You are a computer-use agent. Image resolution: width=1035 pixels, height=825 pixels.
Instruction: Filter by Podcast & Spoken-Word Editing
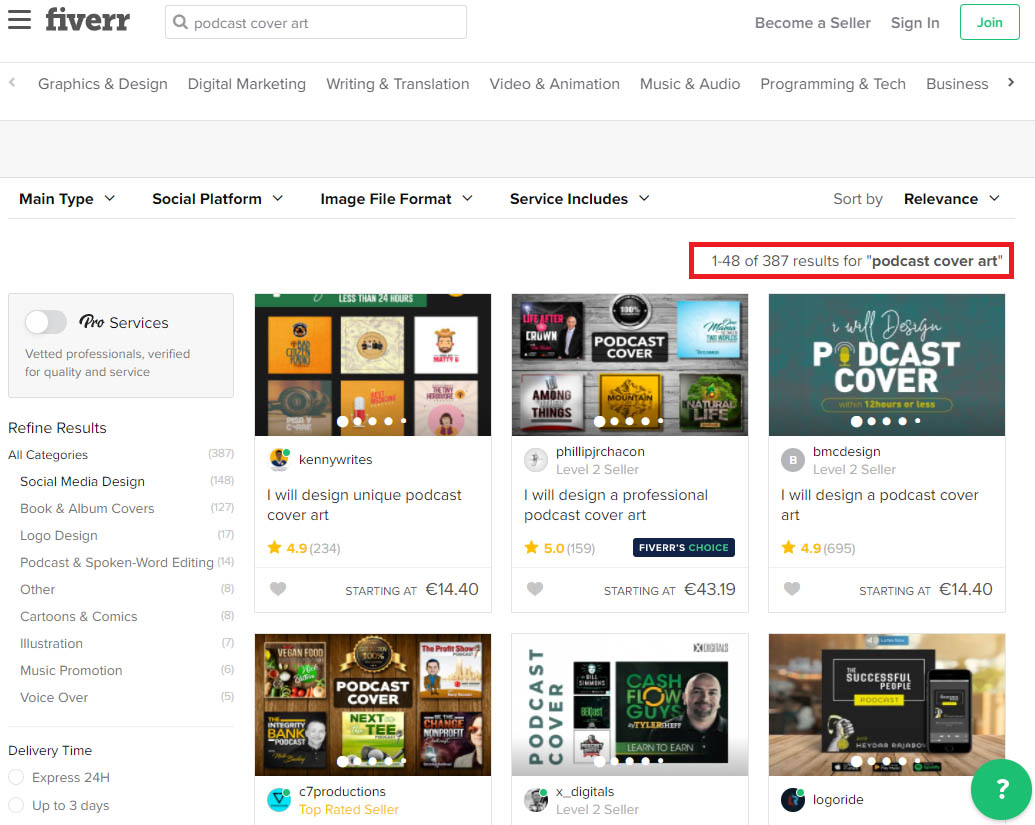117,562
